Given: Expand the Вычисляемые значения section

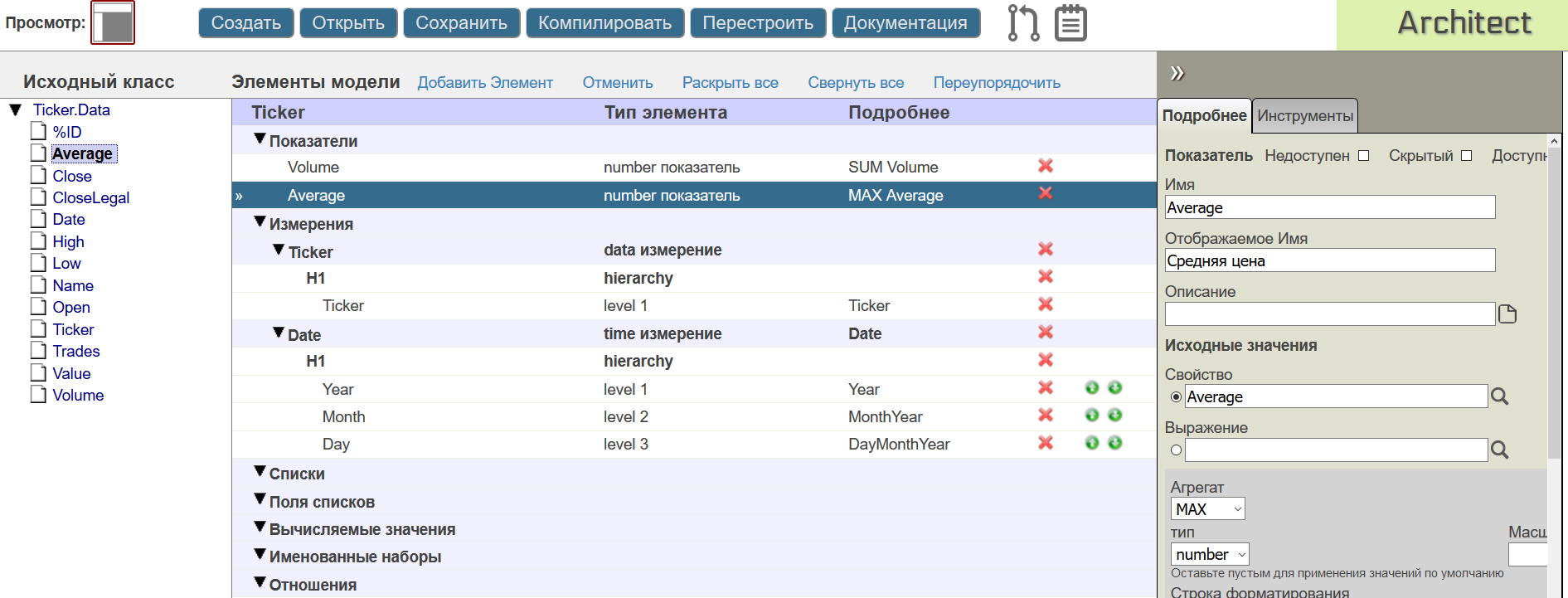Looking at the screenshot, I should 260,528.
